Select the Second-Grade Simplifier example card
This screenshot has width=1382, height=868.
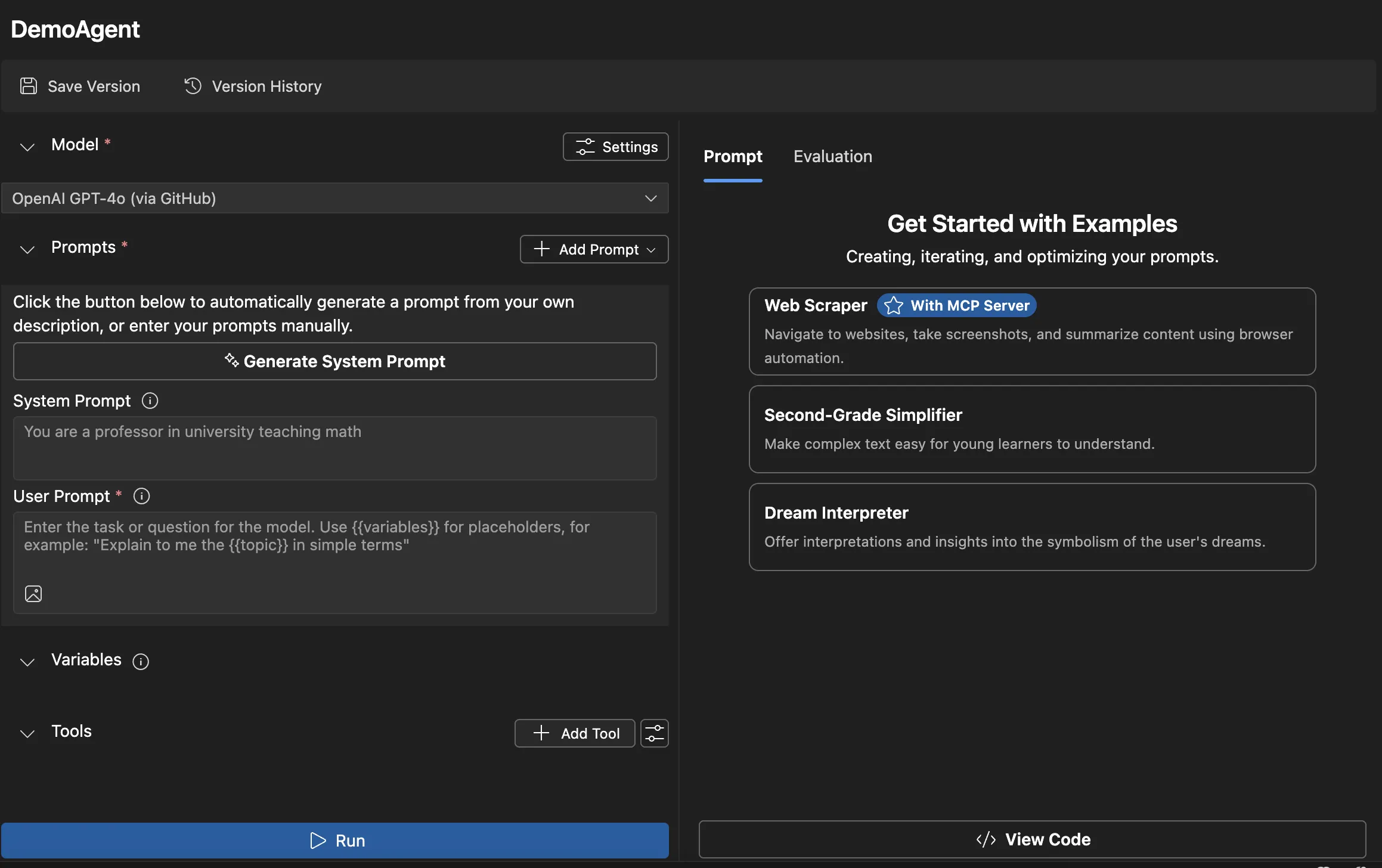(1033, 429)
